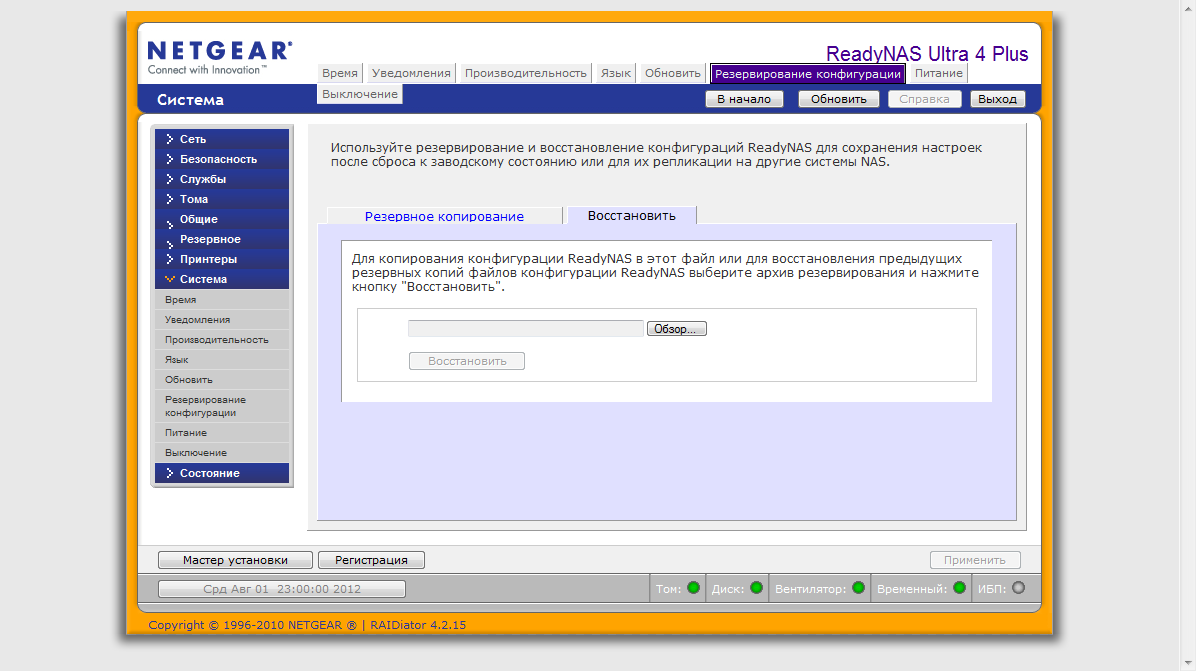
Task: Click the Справка button
Action: 924,99
